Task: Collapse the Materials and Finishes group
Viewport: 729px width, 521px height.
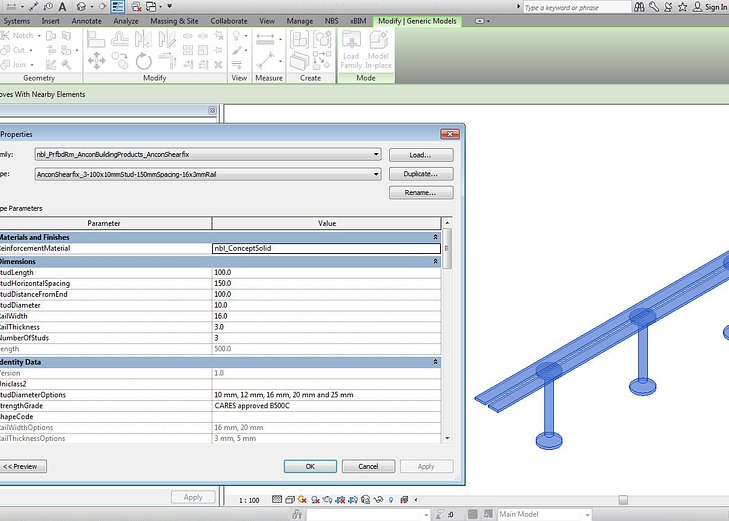Action: 436,236
